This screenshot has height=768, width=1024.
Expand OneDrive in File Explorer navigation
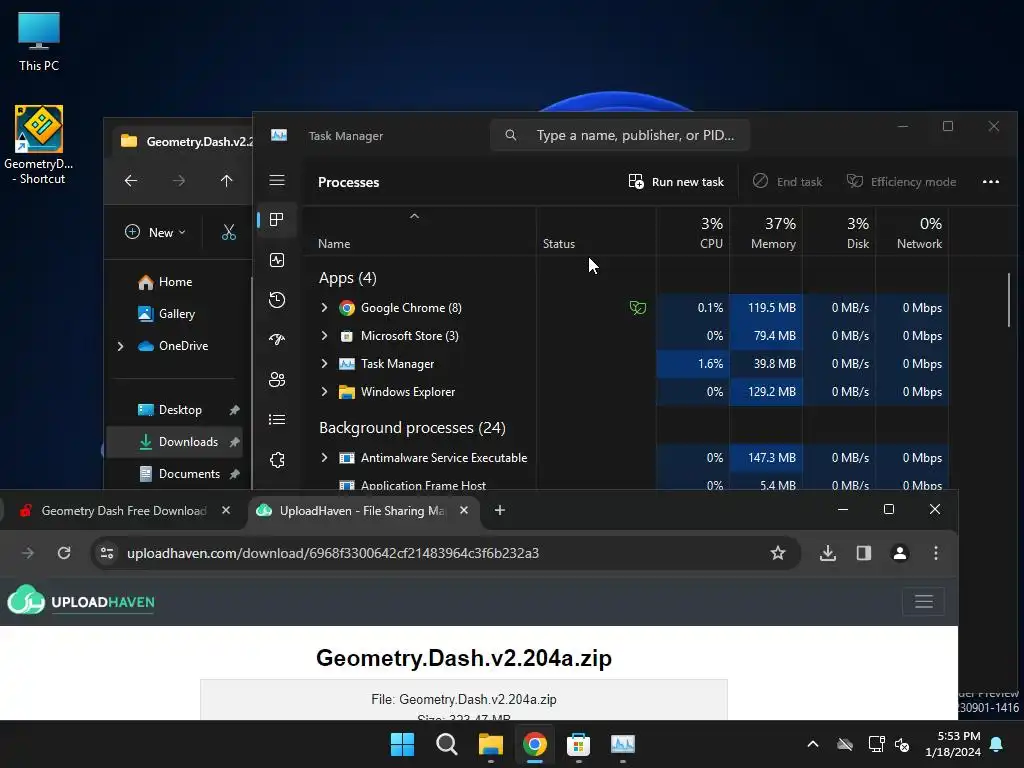point(120,346)
